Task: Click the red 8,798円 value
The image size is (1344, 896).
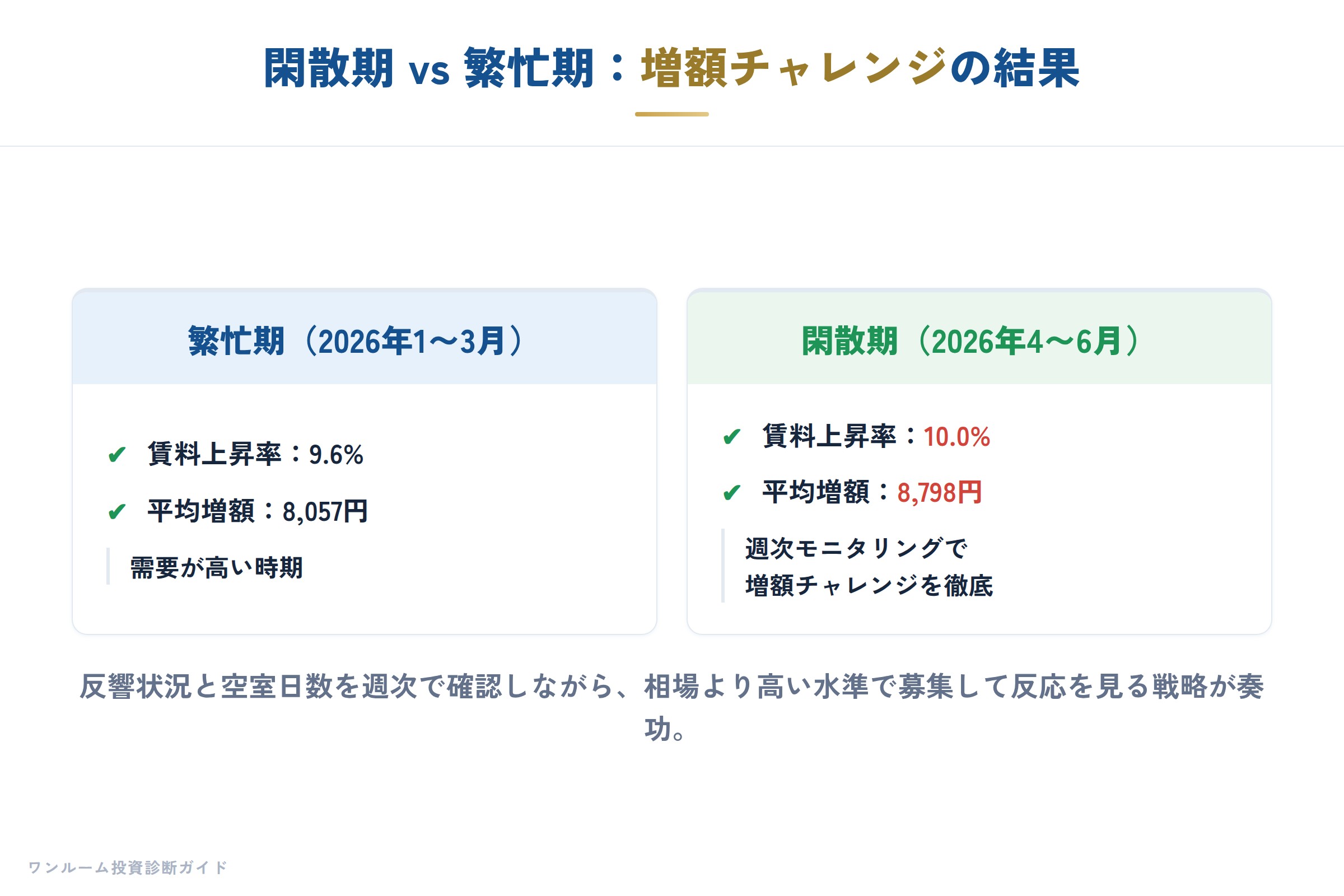Action: point(940,493)
